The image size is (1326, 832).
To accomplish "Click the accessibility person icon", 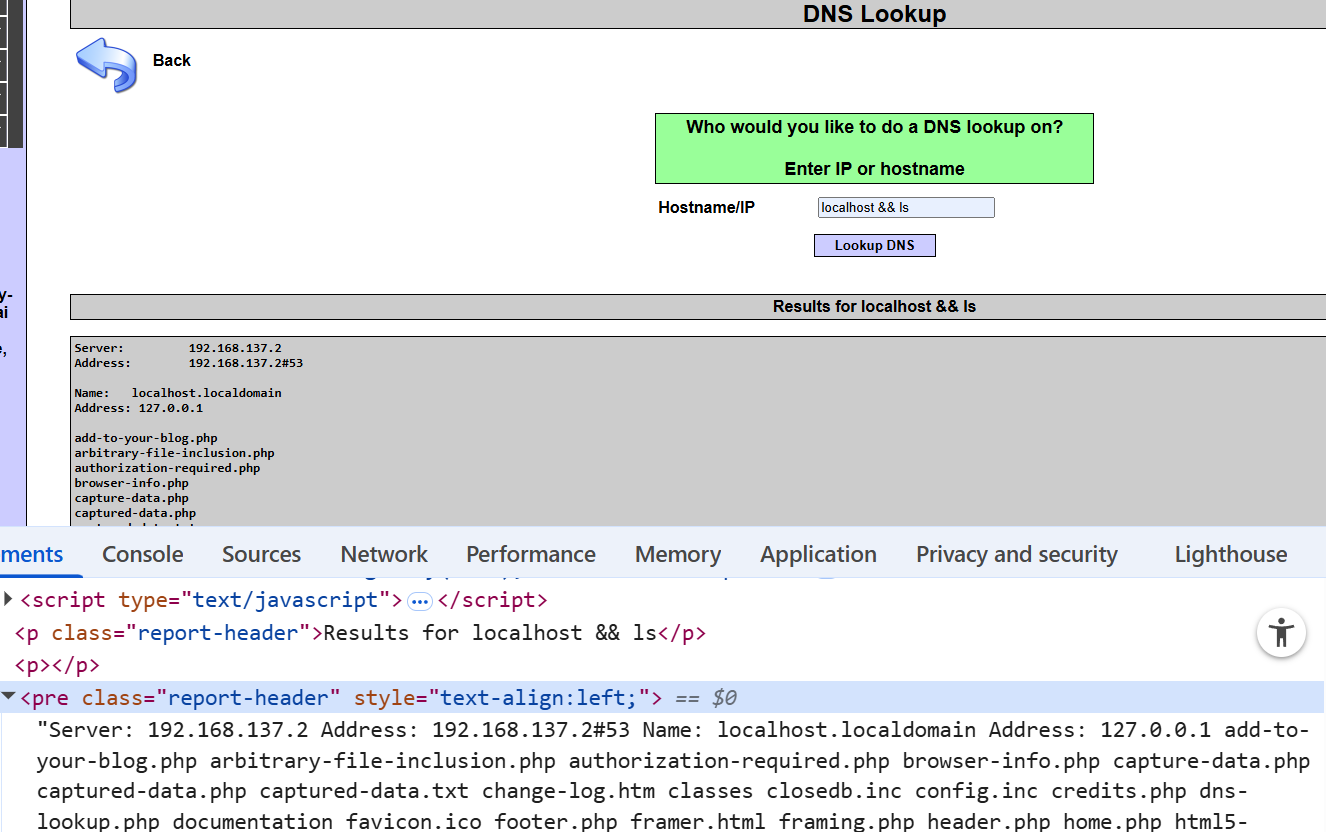I will coord(1281,632).
